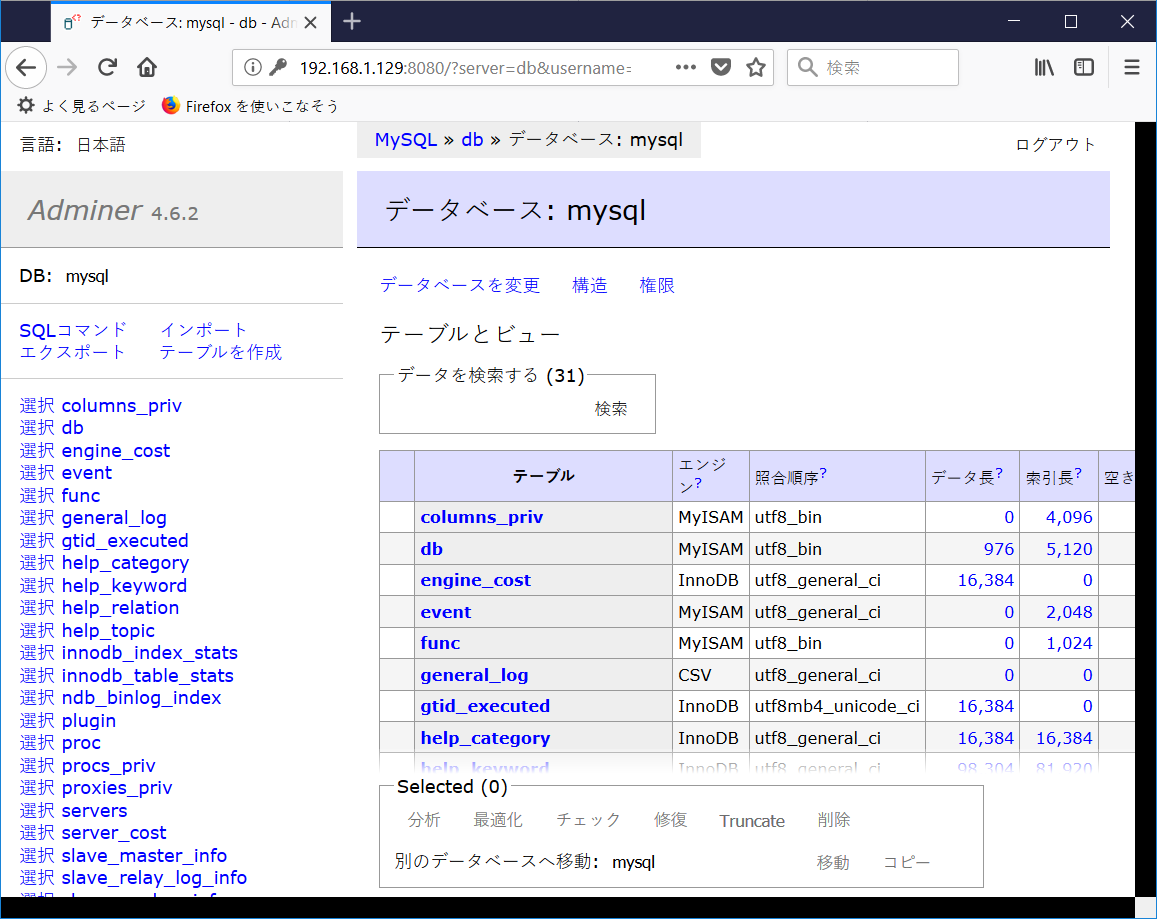Open the Library (bookshelf) icon
This screenshot has width=1157, height=919.
click(x=1044, y=67)
